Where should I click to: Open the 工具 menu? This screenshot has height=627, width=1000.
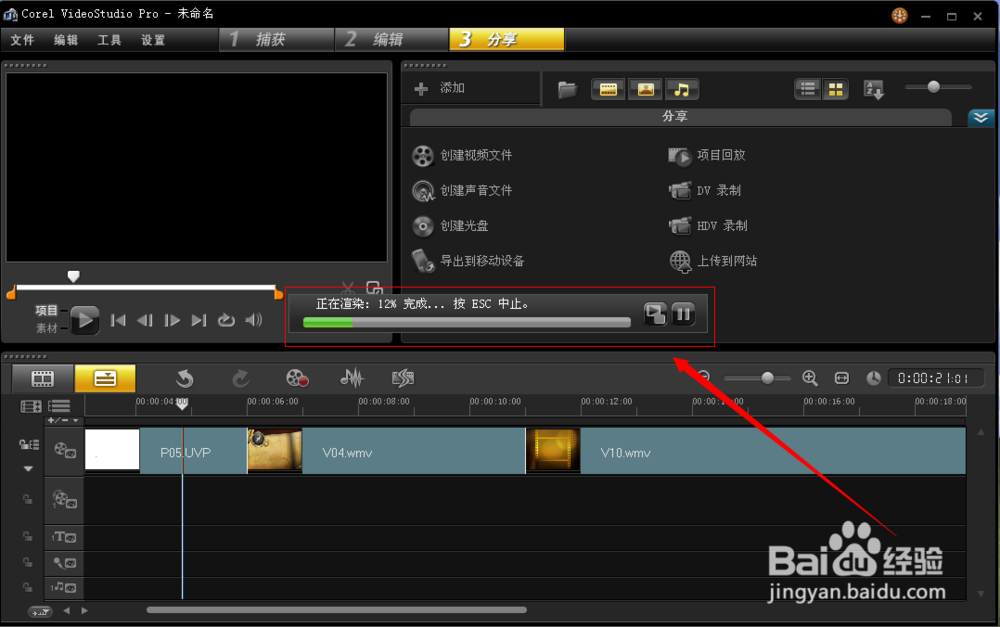pyautogui.click(x=109, y=40)
